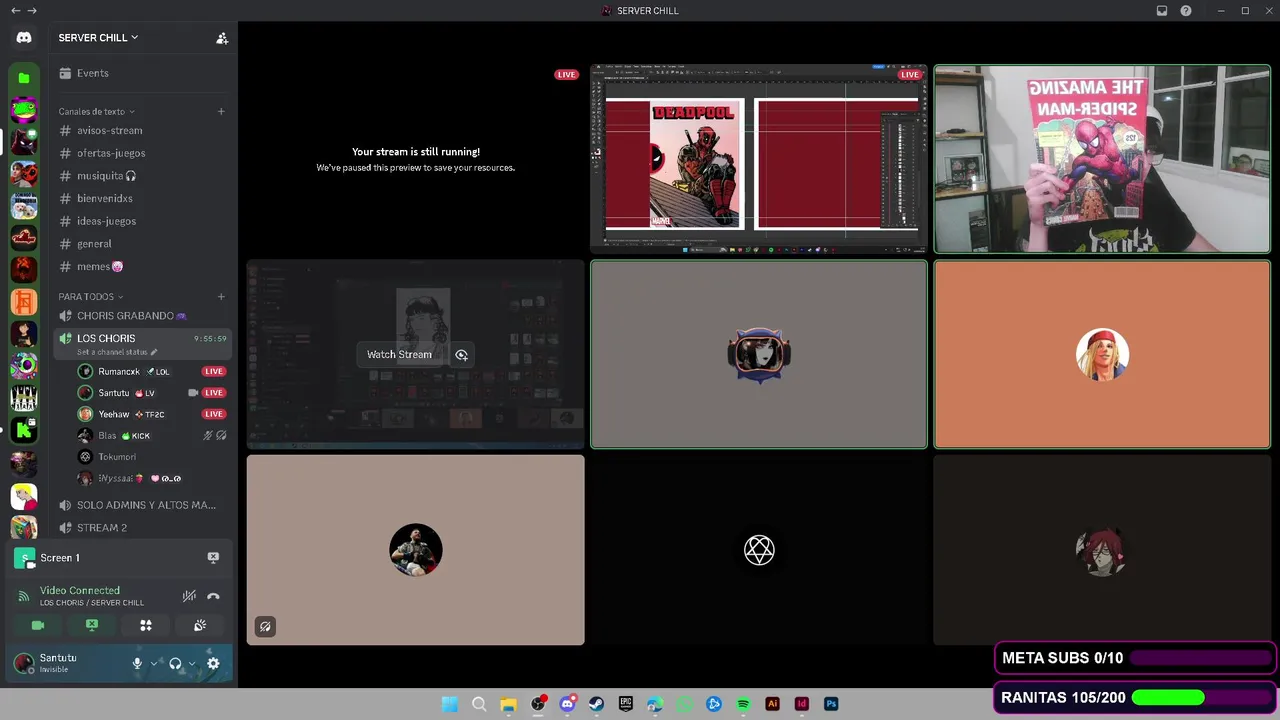The height and width of the screenshot is (720, 1280).
Task: Join CHORIS GRABANDO voice channel
Action: tap(143, 316)
